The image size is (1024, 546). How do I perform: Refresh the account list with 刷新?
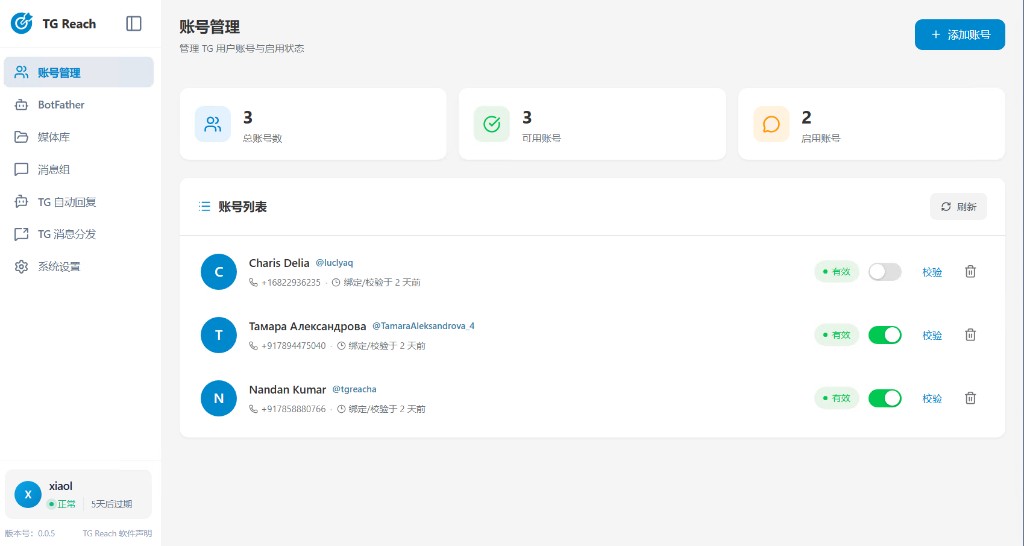(958, 207)
